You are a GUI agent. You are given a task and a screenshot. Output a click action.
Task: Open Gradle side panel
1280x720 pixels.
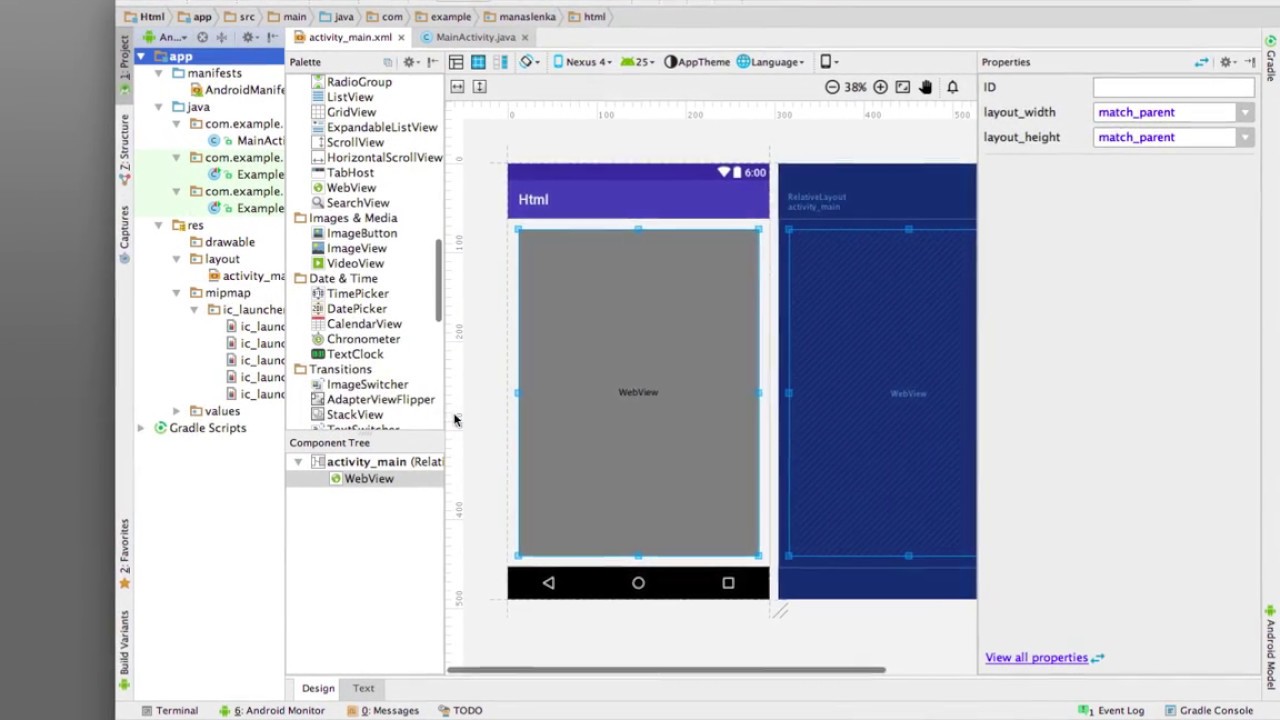click(x=1271, y=60)
